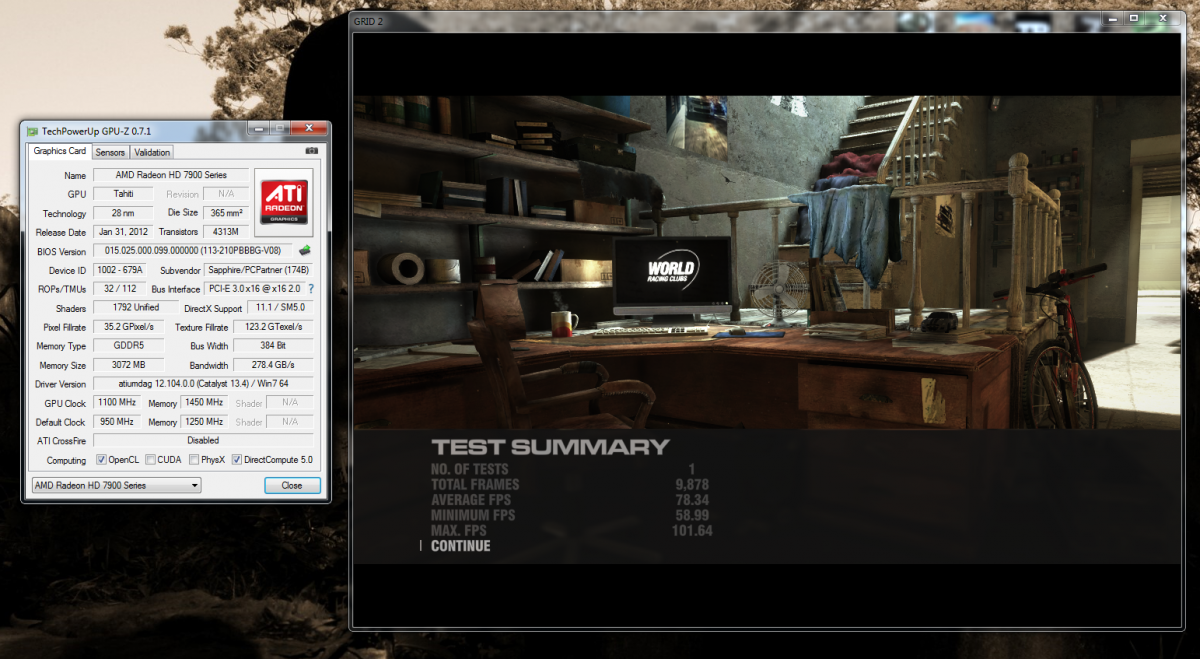1200x659 pixels.
Task: Click CONTINUE in the GRID 2 test summary
Action: click(x=461, y=546)
